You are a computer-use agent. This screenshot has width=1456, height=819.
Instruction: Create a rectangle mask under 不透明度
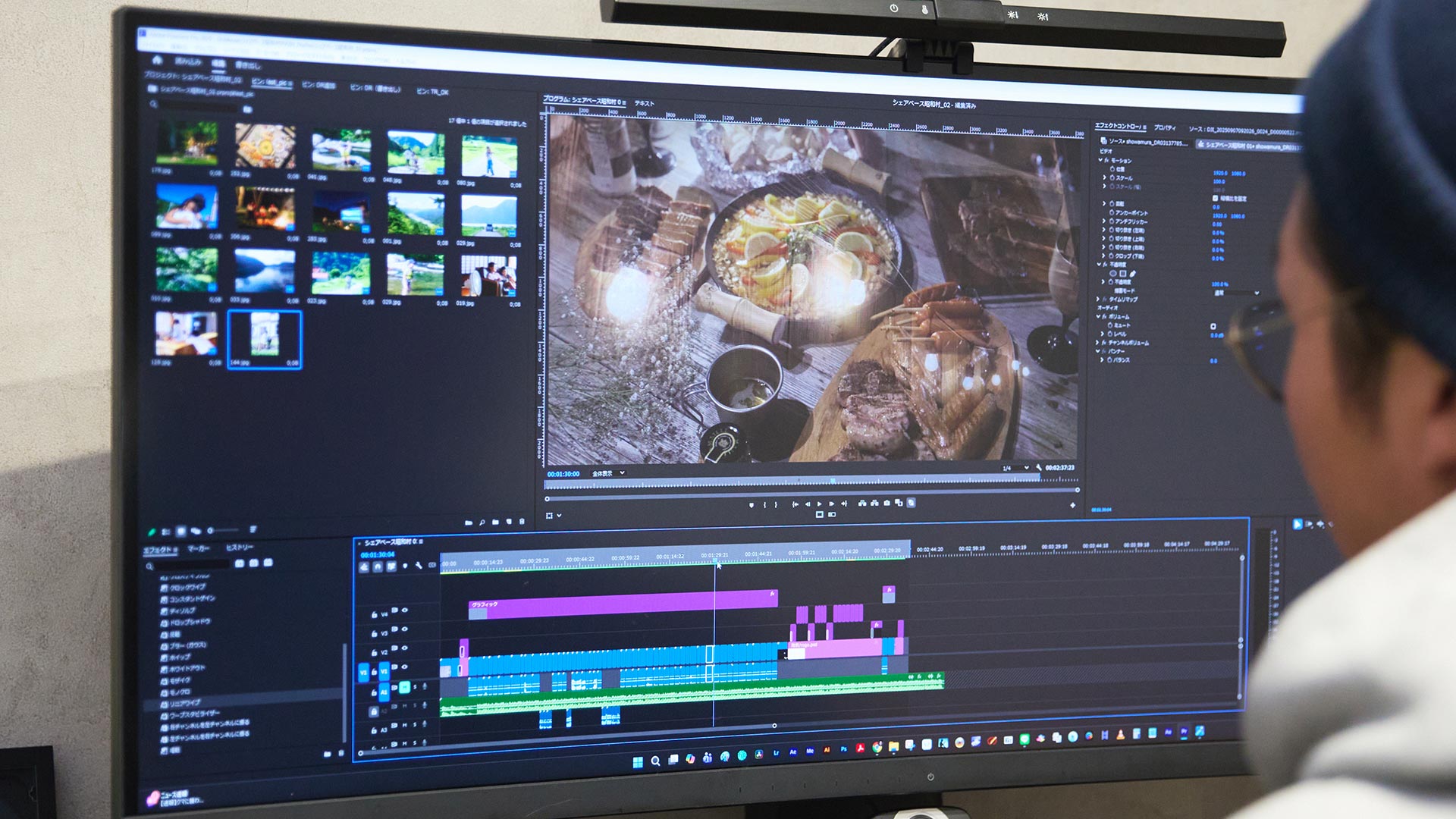coord(1123,274)
